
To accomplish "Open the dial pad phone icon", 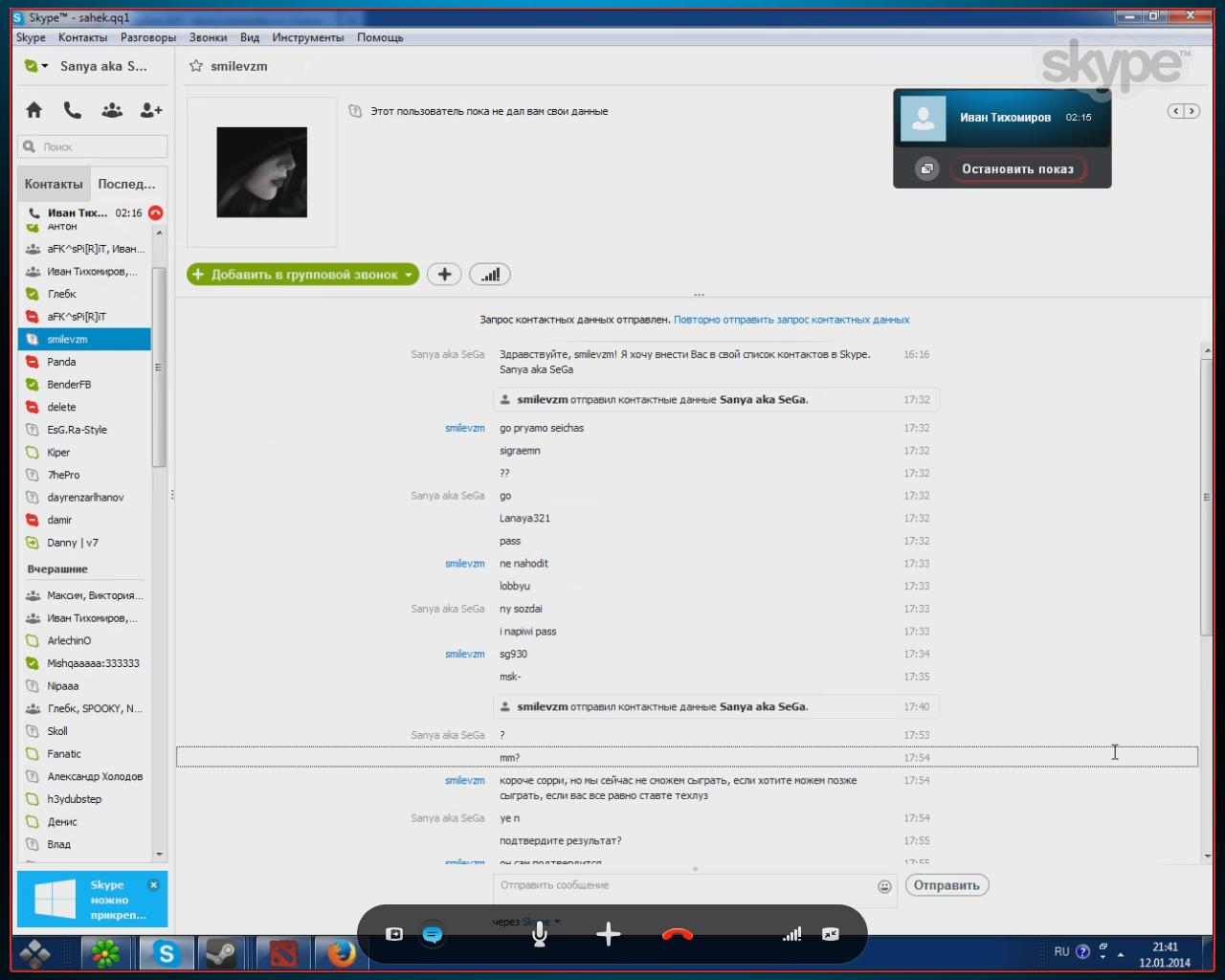I will tap(73, 110).
